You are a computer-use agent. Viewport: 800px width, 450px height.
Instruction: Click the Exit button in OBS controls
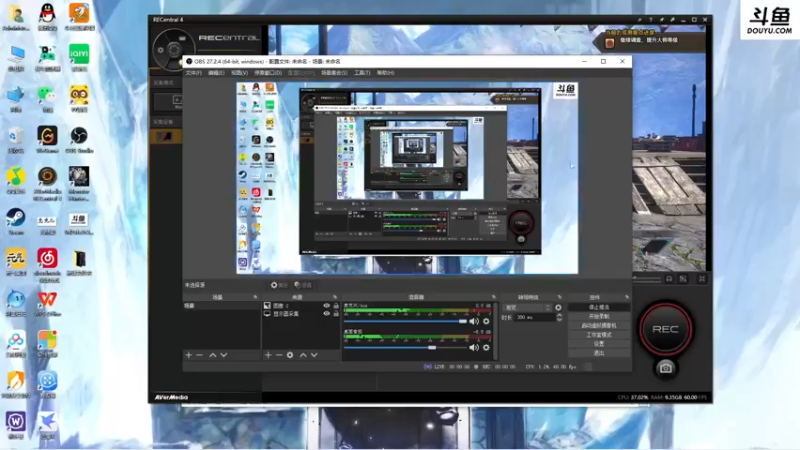599,353
